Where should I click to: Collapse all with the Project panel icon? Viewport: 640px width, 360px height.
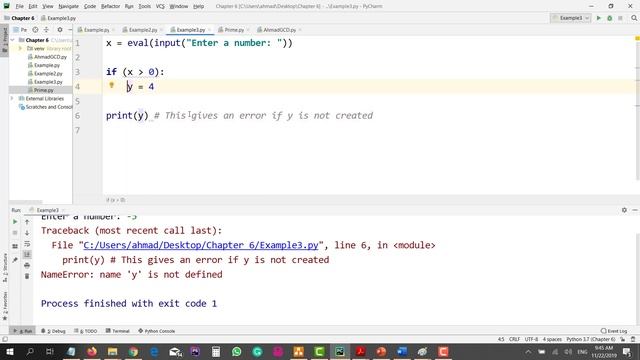[46, 30]
